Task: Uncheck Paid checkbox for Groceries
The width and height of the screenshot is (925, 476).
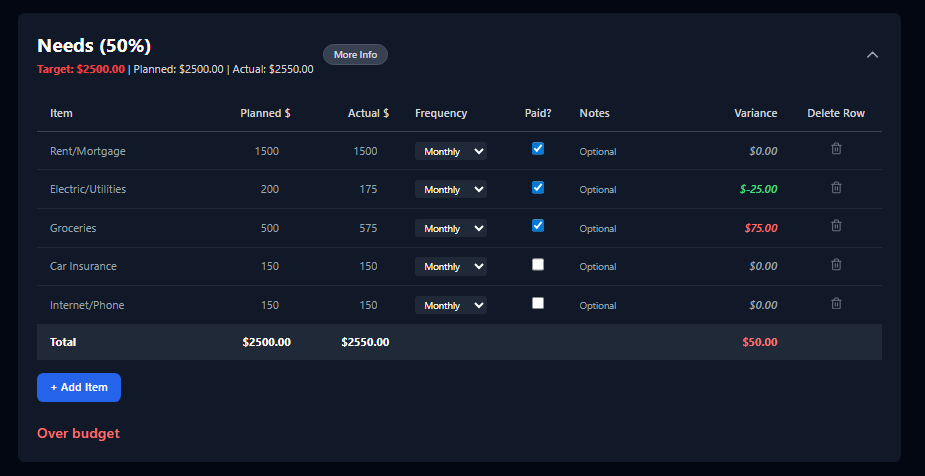Action: 537,225
